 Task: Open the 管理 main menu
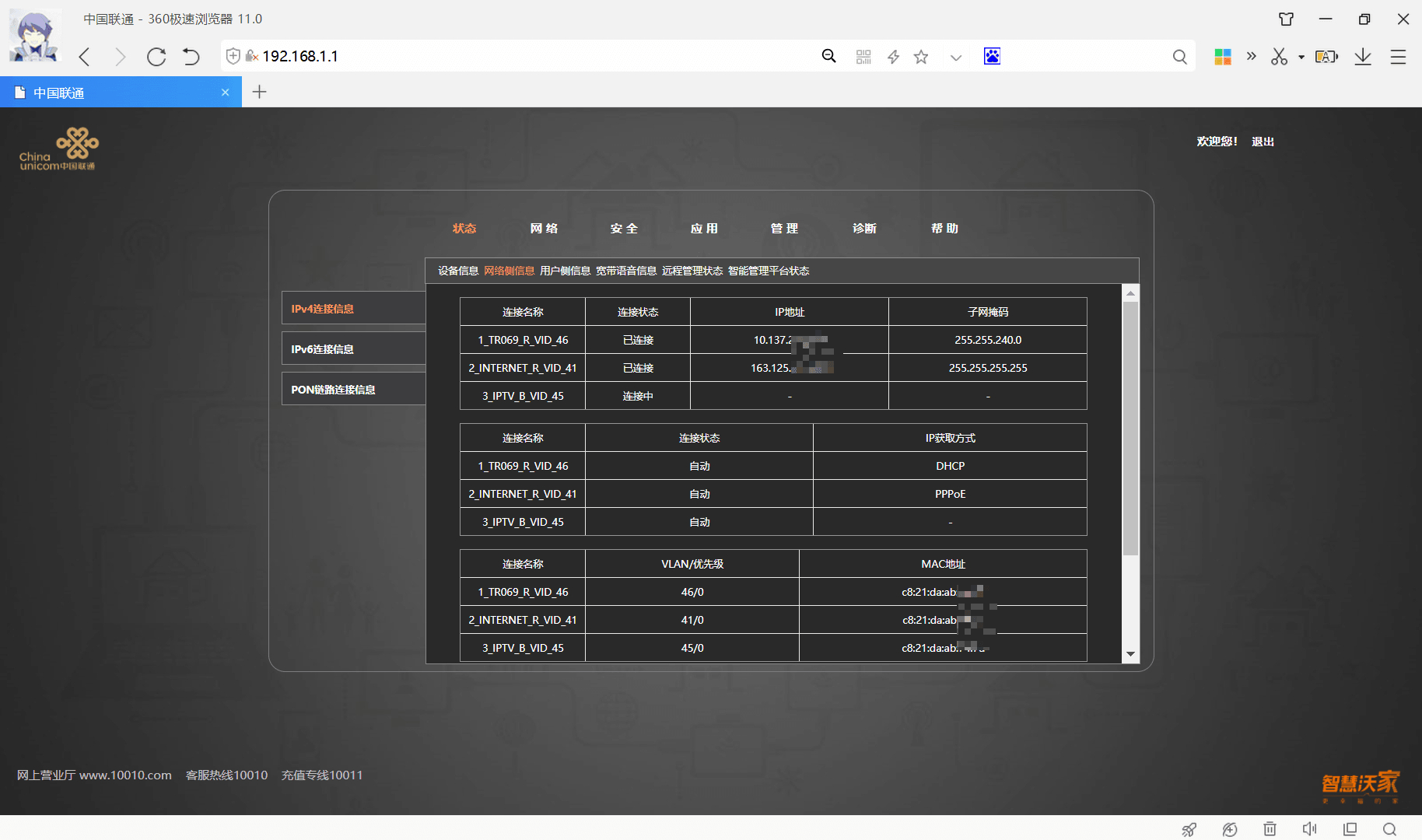(784, 228)
